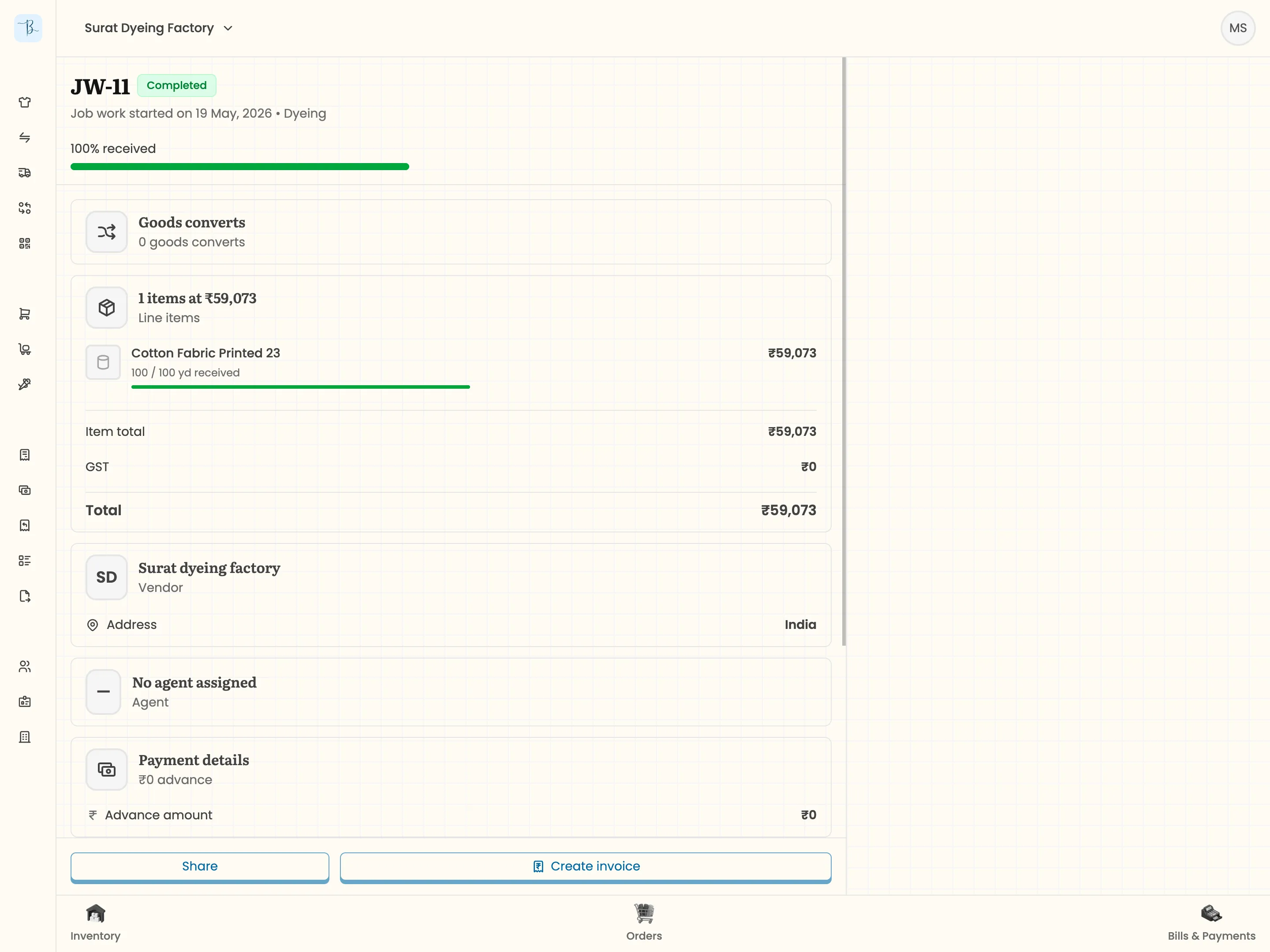Viewport: 1270px width, 952px height.
Task: Switch to the Inventory tab
Action: [x=95, y=923]
